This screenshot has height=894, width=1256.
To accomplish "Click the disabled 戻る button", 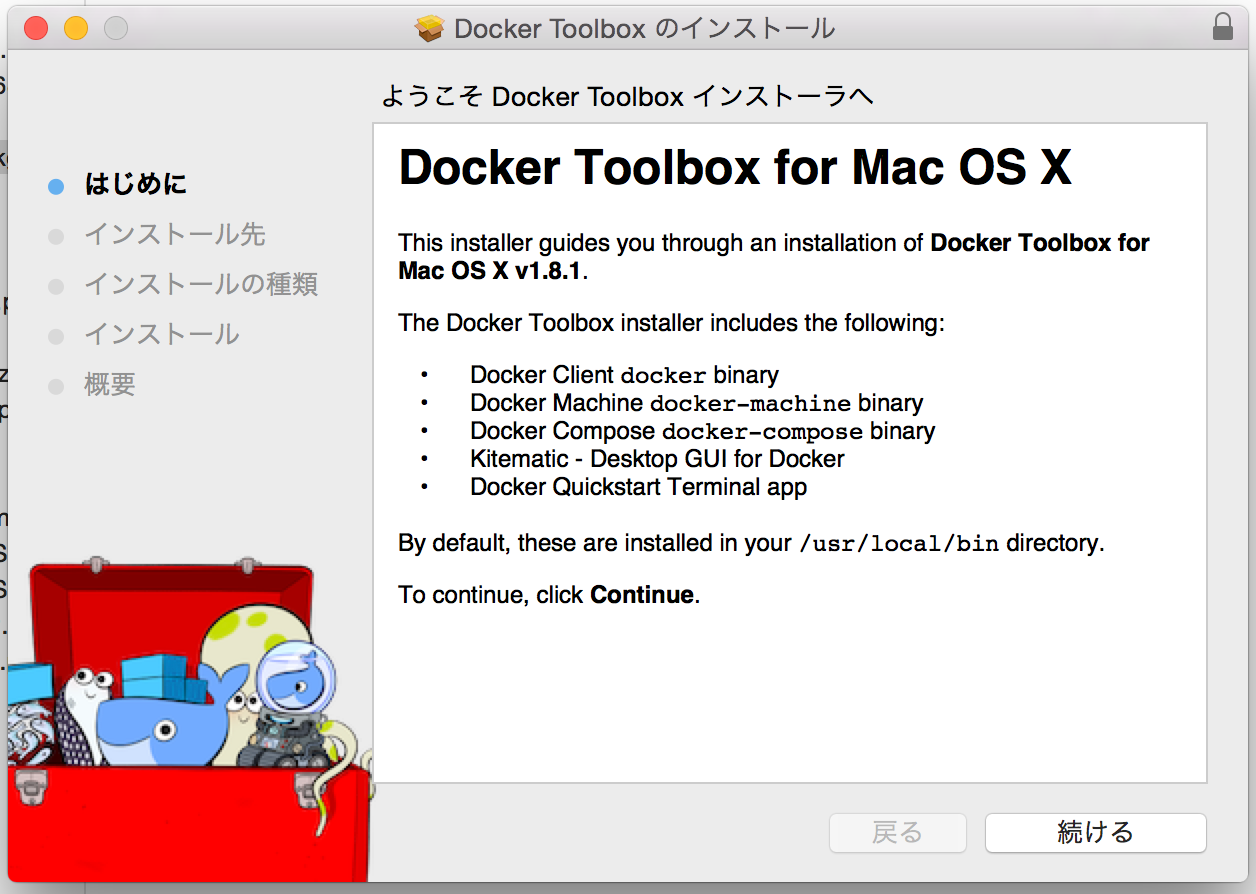I will coord(897,833).
